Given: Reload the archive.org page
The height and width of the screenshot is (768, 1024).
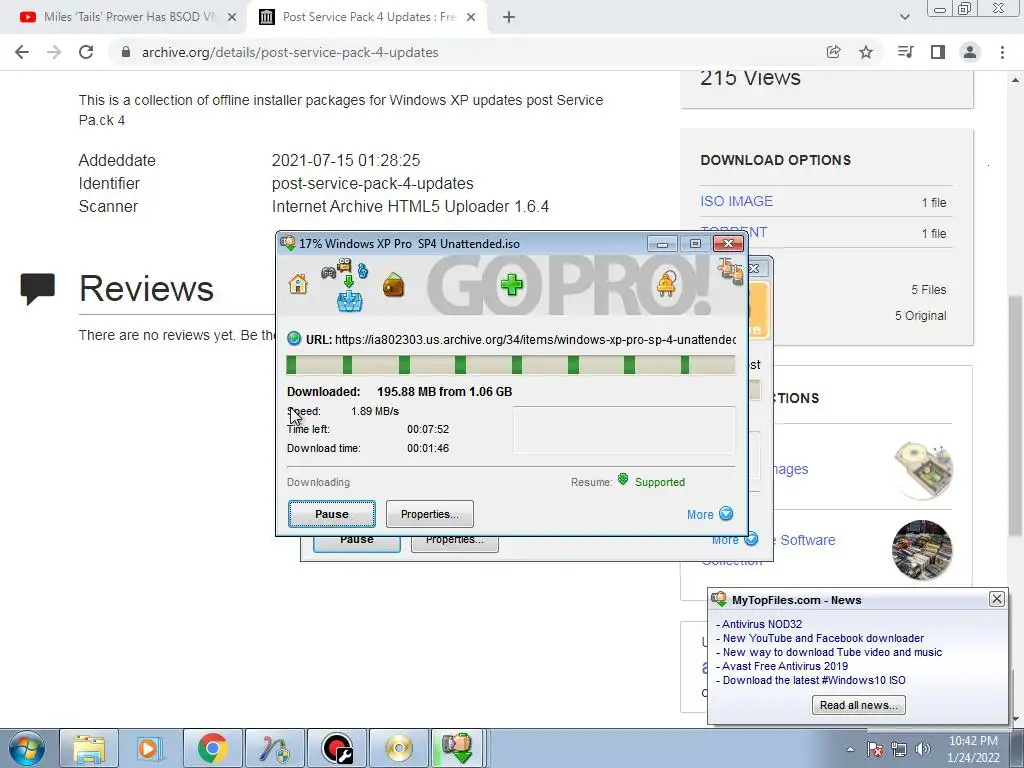Looking at the screenshot, I should [86, 52].
